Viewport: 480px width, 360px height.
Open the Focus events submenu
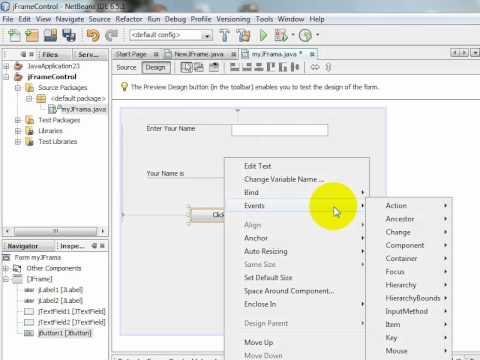(409, 272)
